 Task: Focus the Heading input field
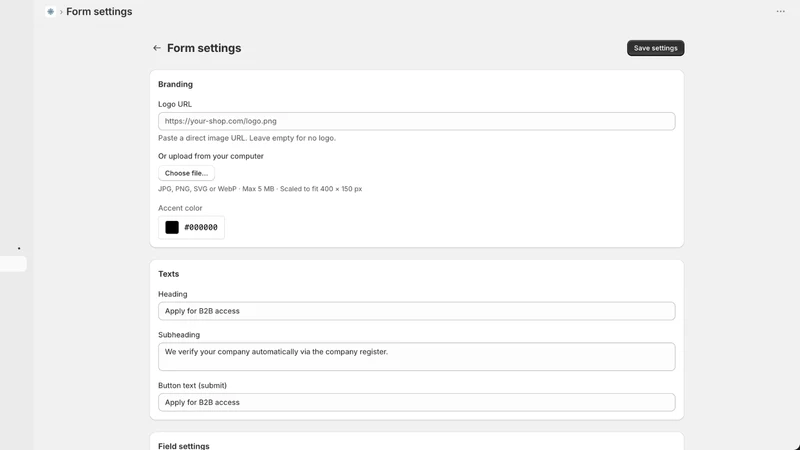pyautogui.click(x=416, y=311)
